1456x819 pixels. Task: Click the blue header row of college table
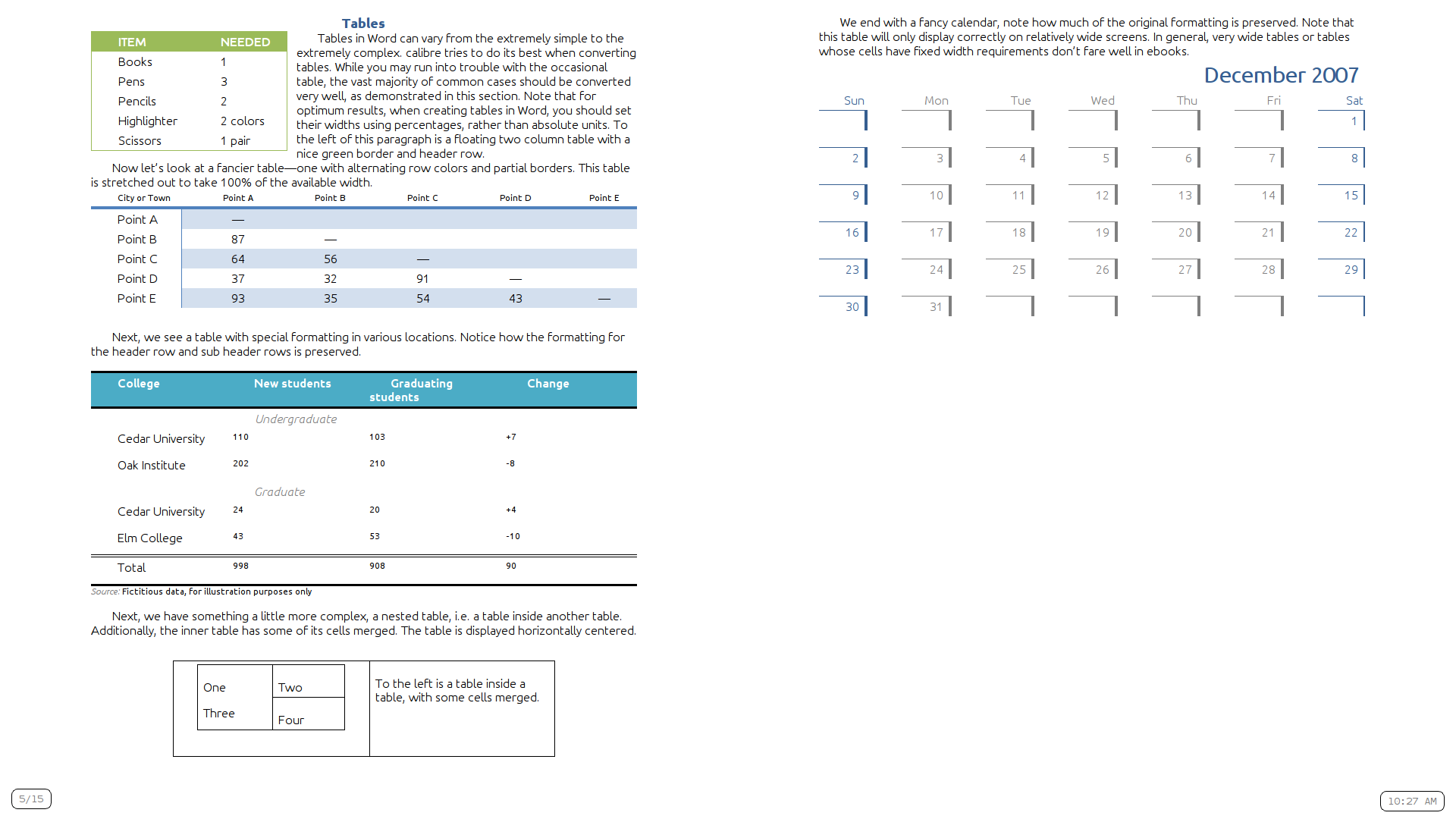365,389
